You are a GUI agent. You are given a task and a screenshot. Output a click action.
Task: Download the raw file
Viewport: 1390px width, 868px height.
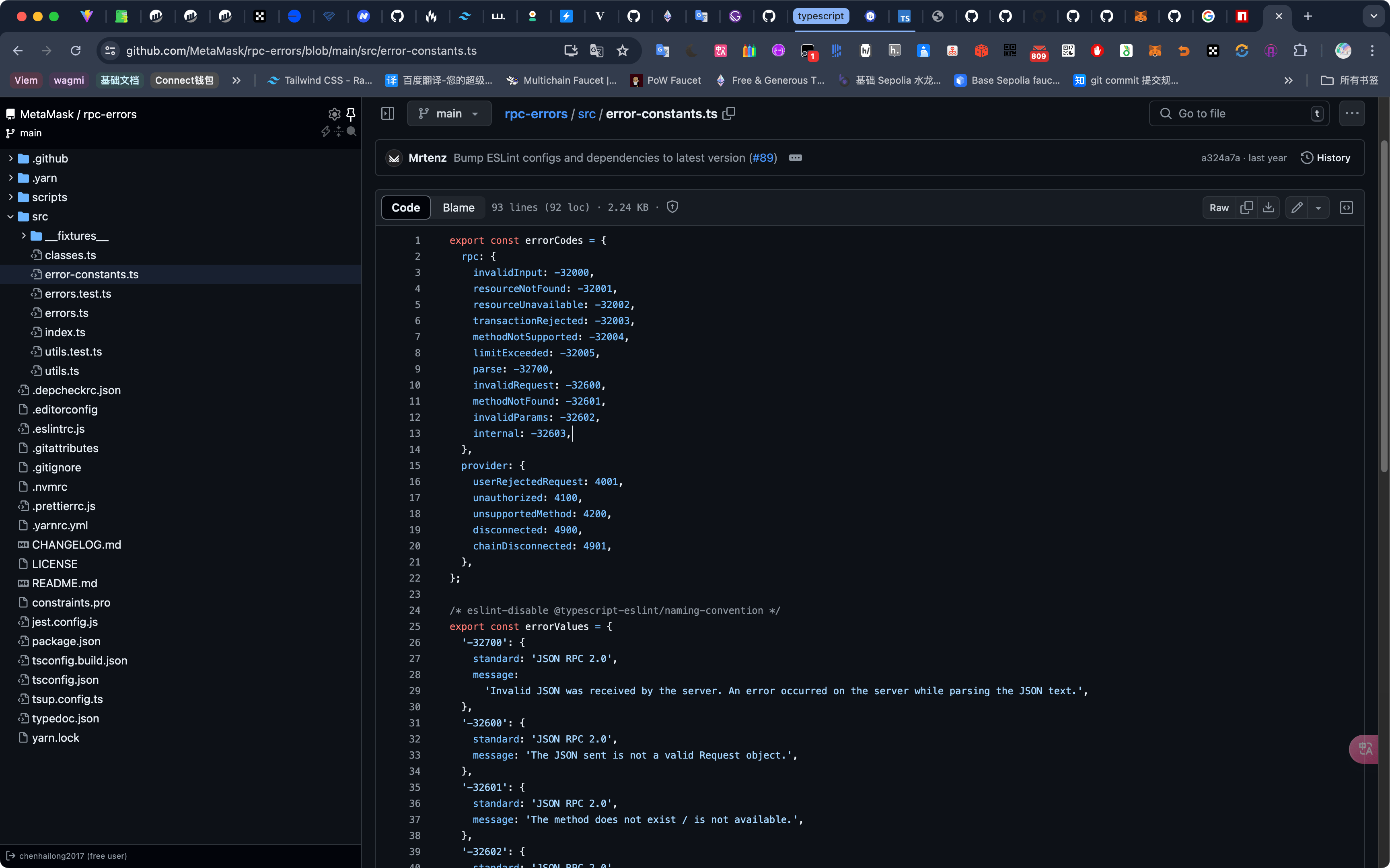click(x=1268, y=207)
